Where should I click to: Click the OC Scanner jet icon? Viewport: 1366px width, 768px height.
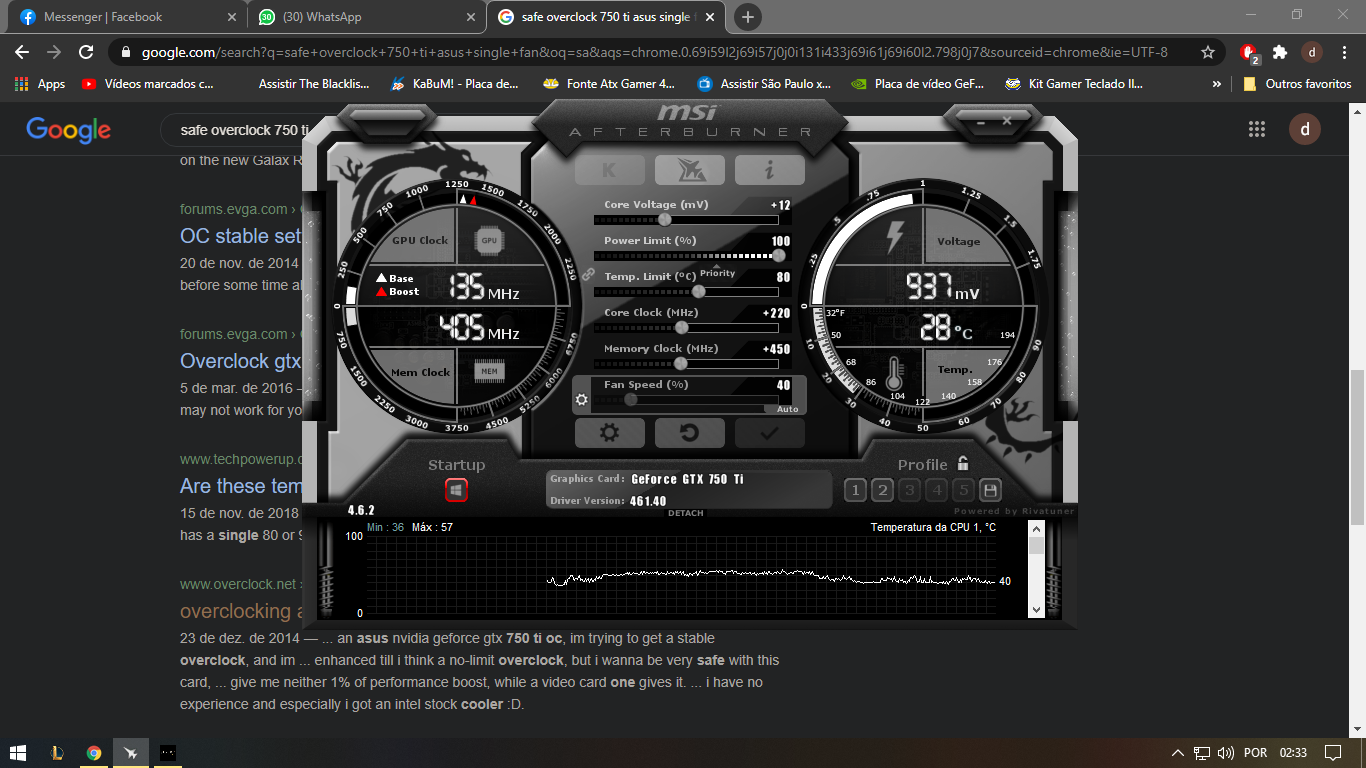(689, 170)
